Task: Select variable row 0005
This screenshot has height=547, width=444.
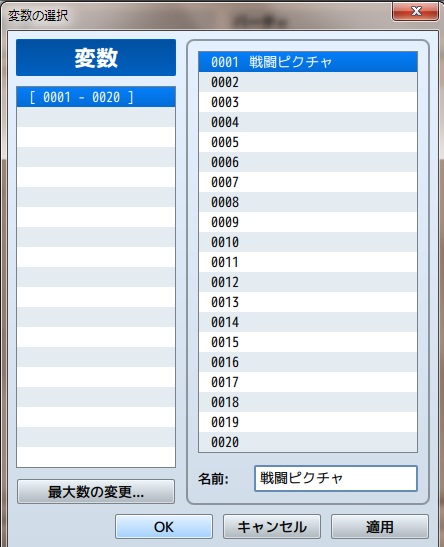Action: [x=308, y=142]
